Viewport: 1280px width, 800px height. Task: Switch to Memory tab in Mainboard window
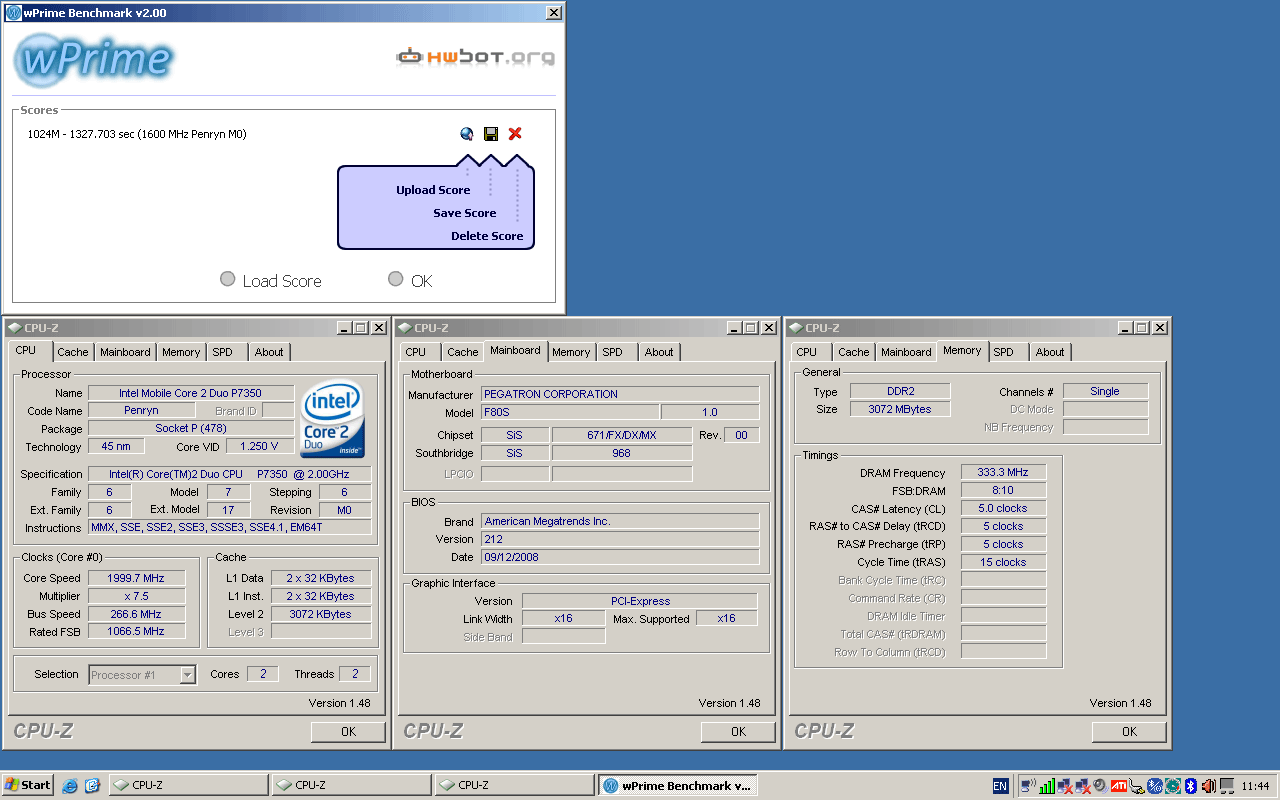tap(571, 352)
